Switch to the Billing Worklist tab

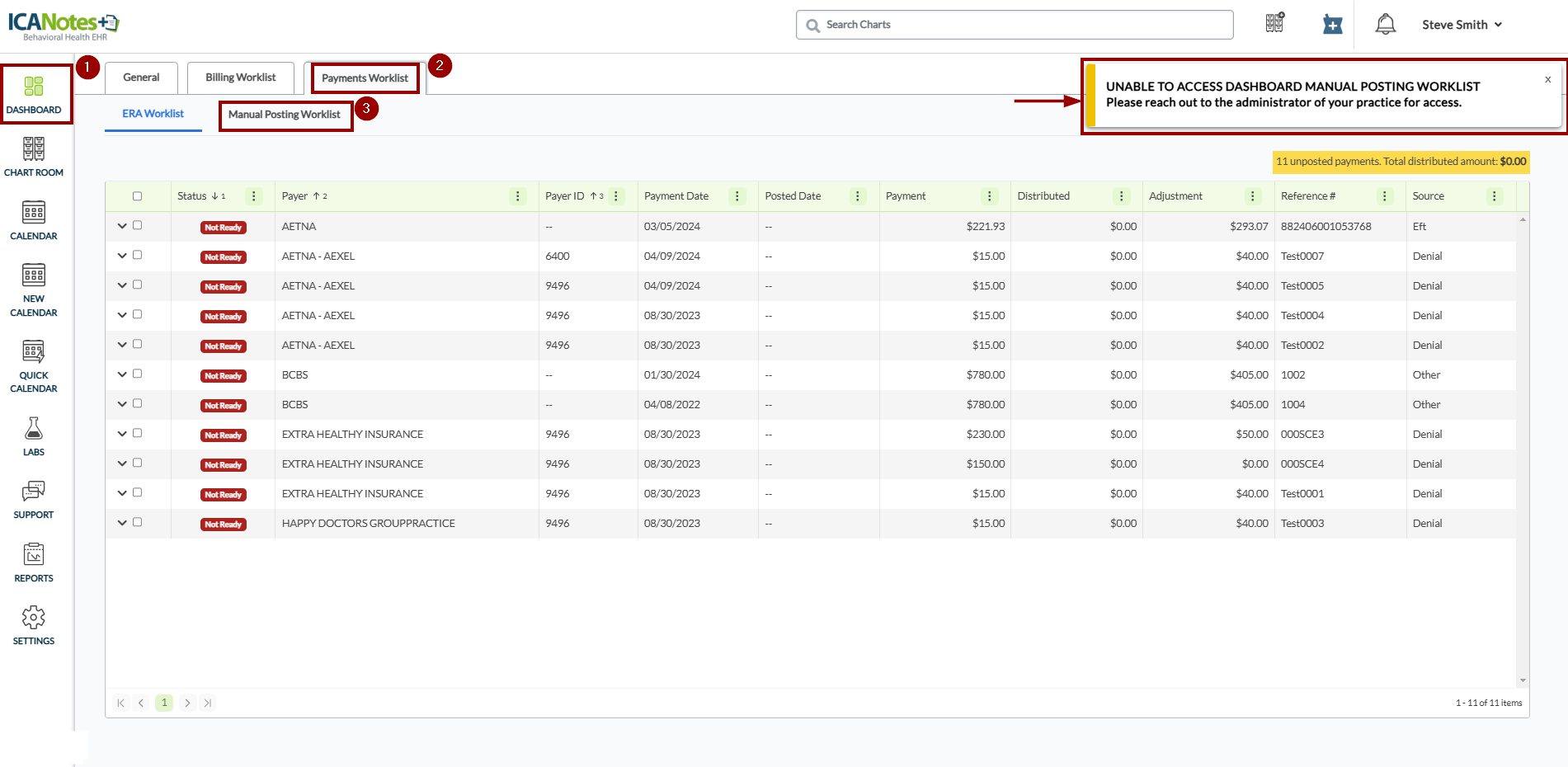[241, 78]
